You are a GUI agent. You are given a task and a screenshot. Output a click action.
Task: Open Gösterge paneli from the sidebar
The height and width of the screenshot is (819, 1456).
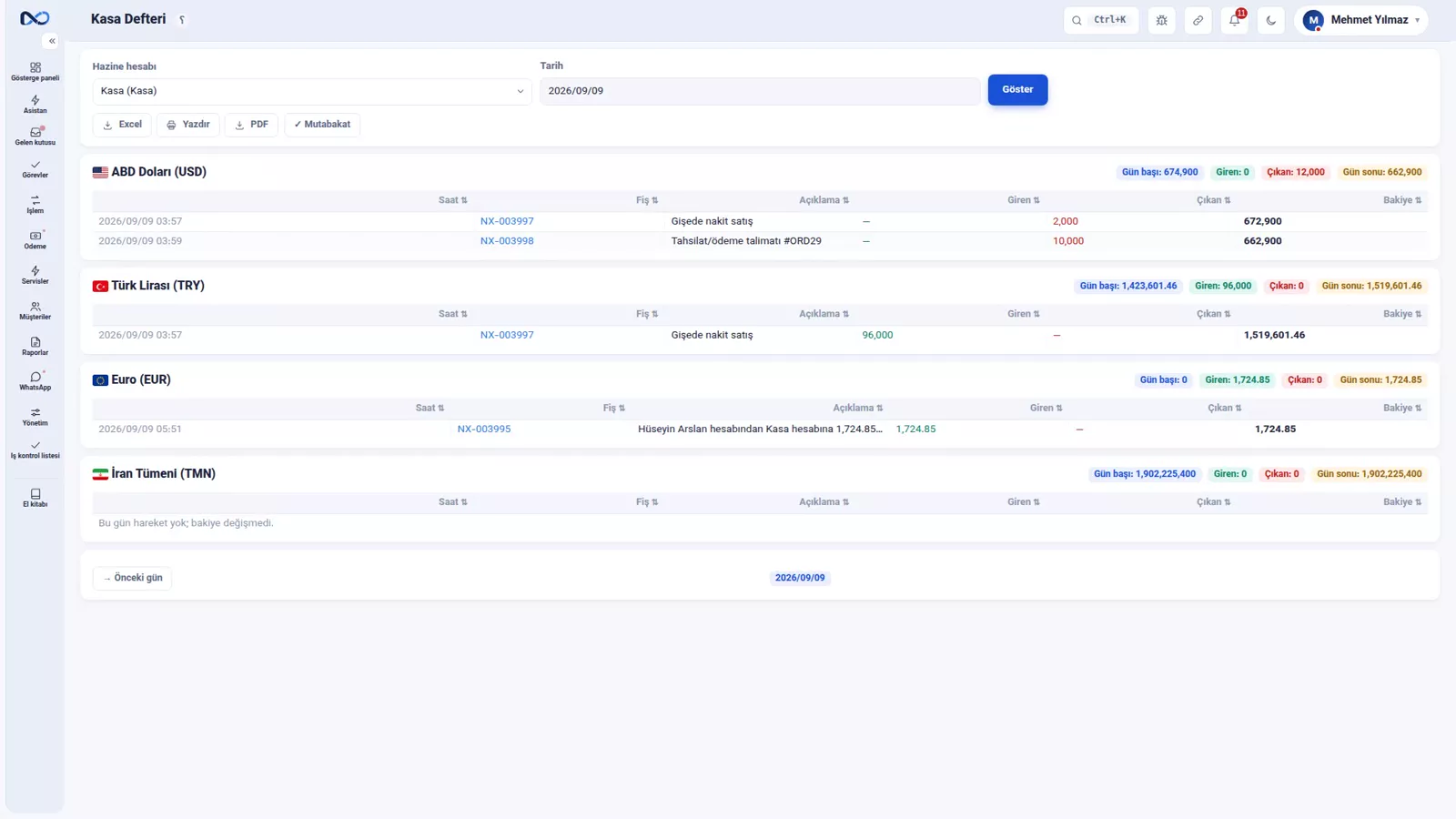tap(35, 72)
